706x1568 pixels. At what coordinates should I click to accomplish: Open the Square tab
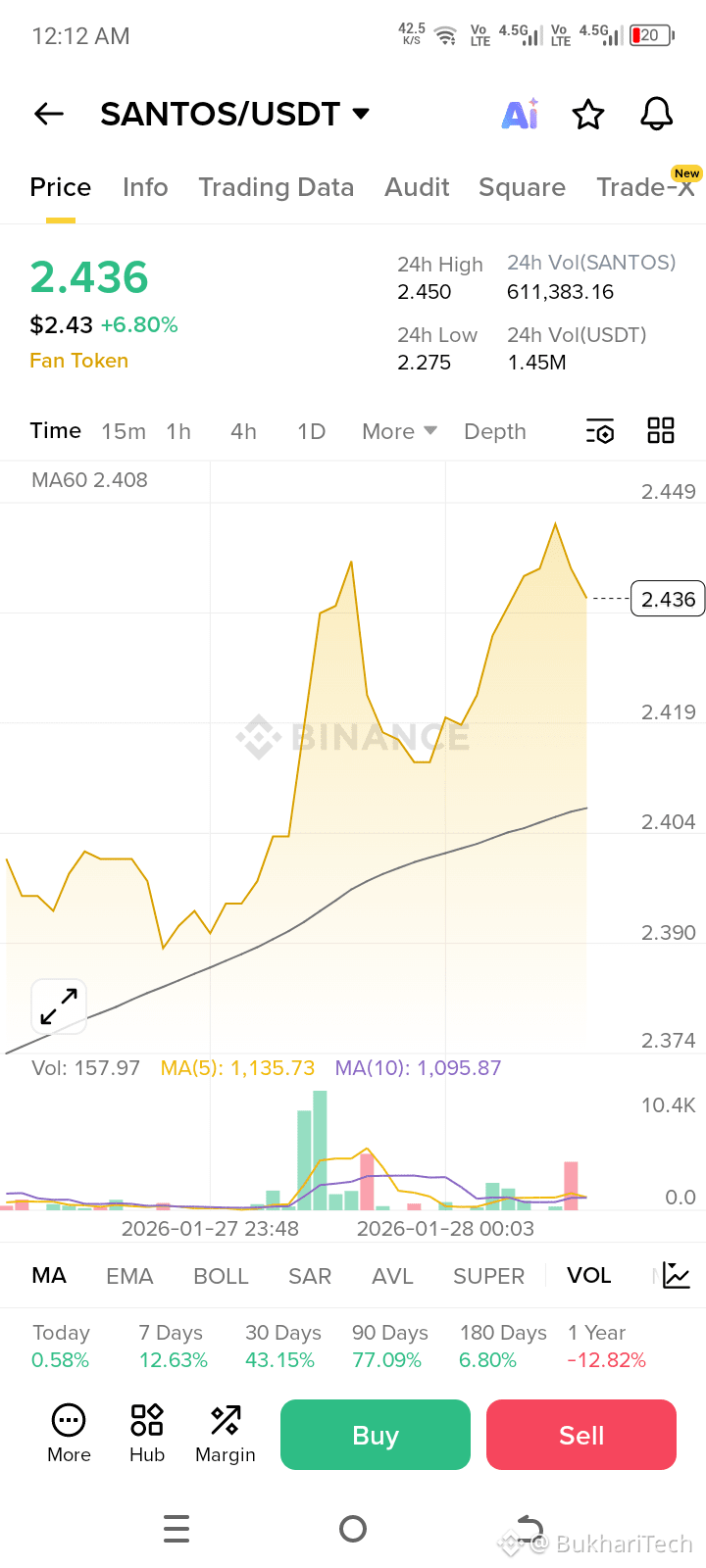[522, 187]
